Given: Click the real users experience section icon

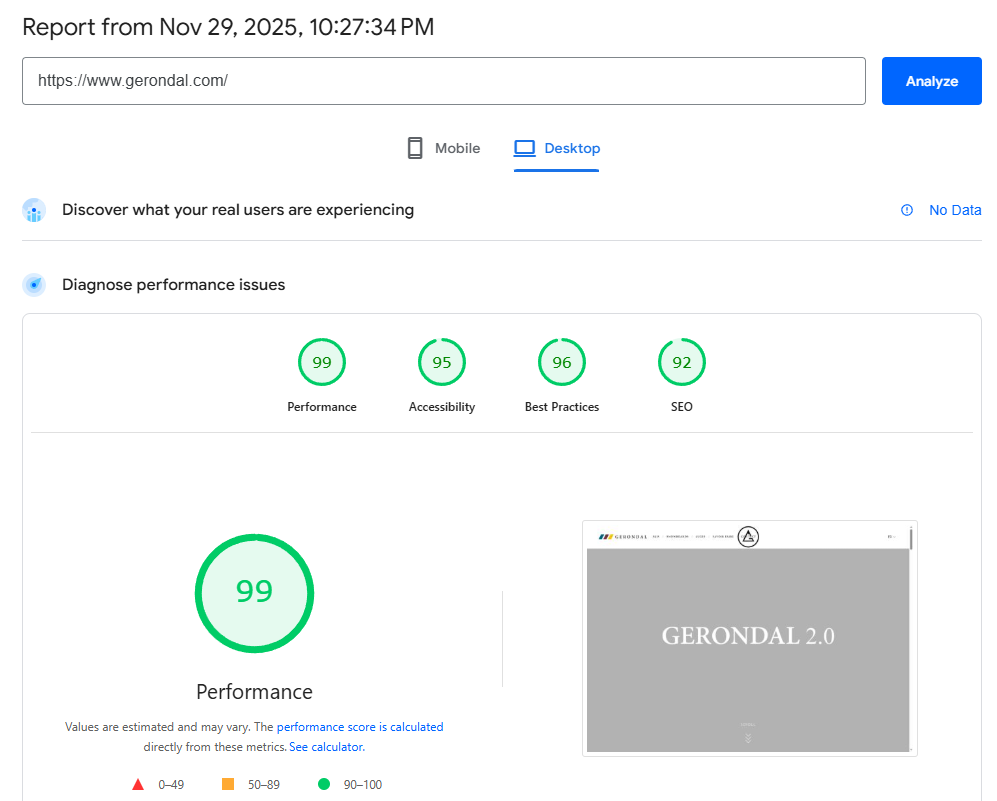Looking at the screenshot, I should [x=34, y=210].
